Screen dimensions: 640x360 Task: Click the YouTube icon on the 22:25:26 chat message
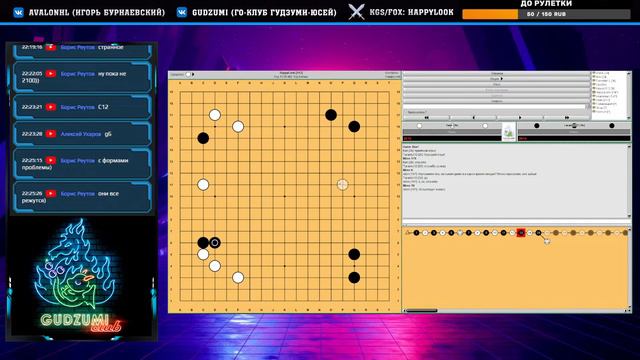tap(51, 193)
